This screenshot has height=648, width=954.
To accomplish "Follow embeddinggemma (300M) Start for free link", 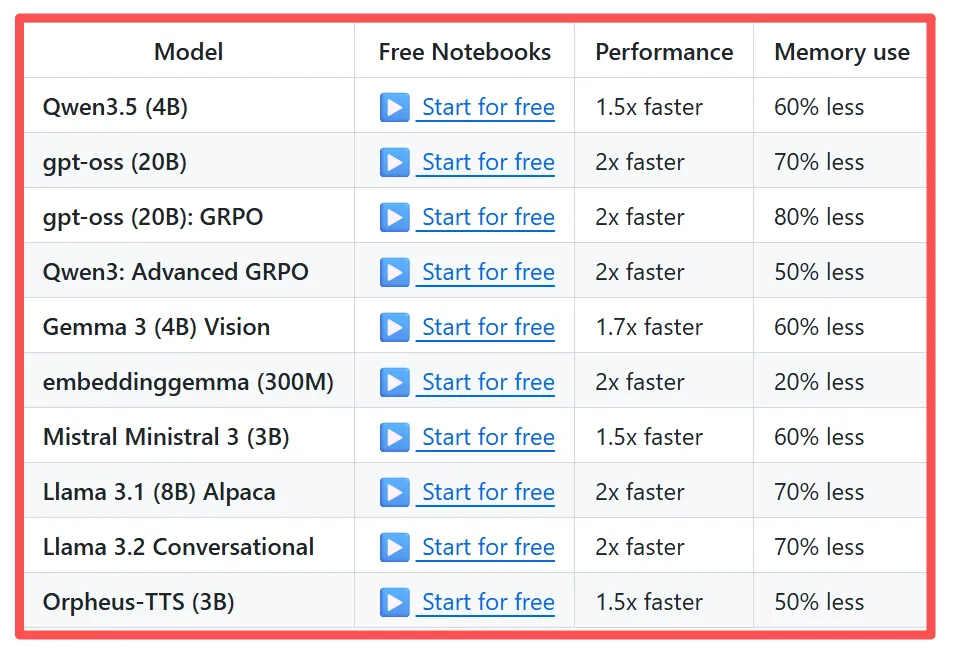I will point(487,382).
